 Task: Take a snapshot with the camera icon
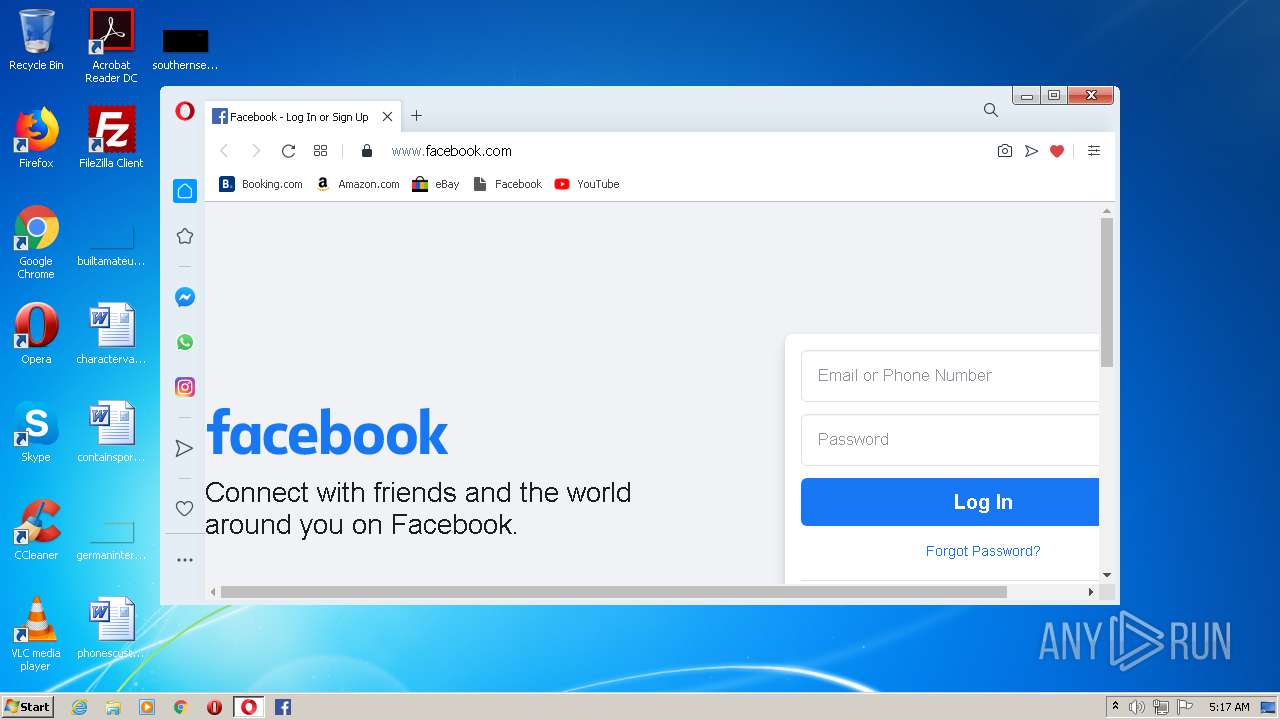(1005, 151)
